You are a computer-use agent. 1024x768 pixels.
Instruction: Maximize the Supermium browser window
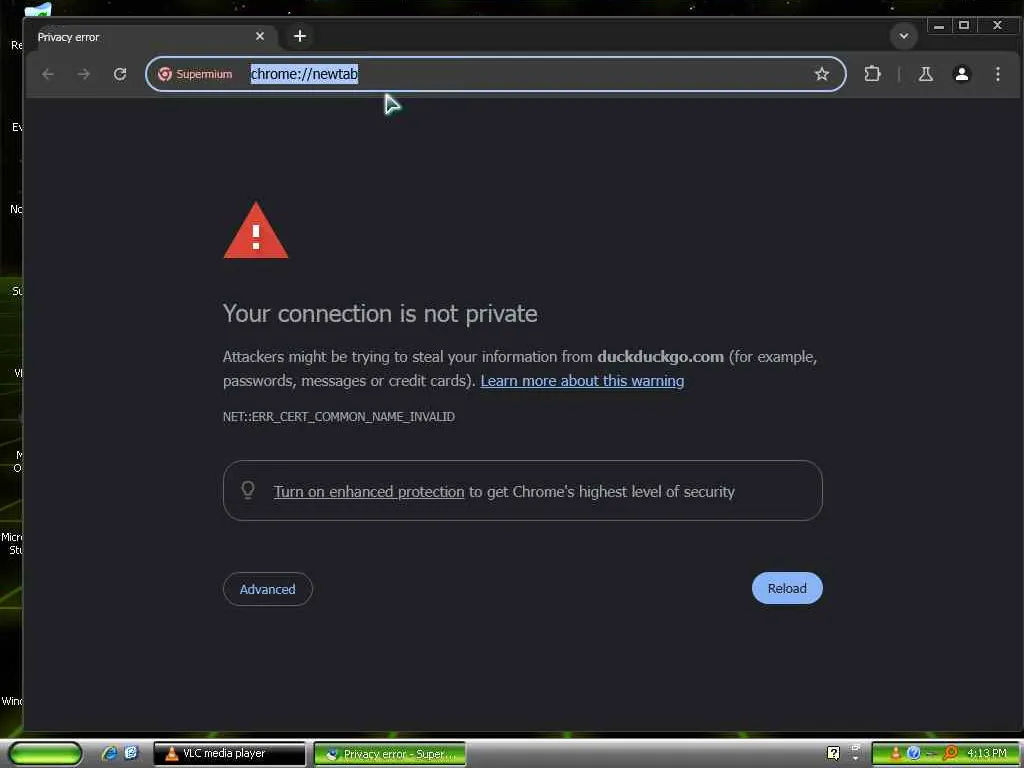tap(964, 25)
